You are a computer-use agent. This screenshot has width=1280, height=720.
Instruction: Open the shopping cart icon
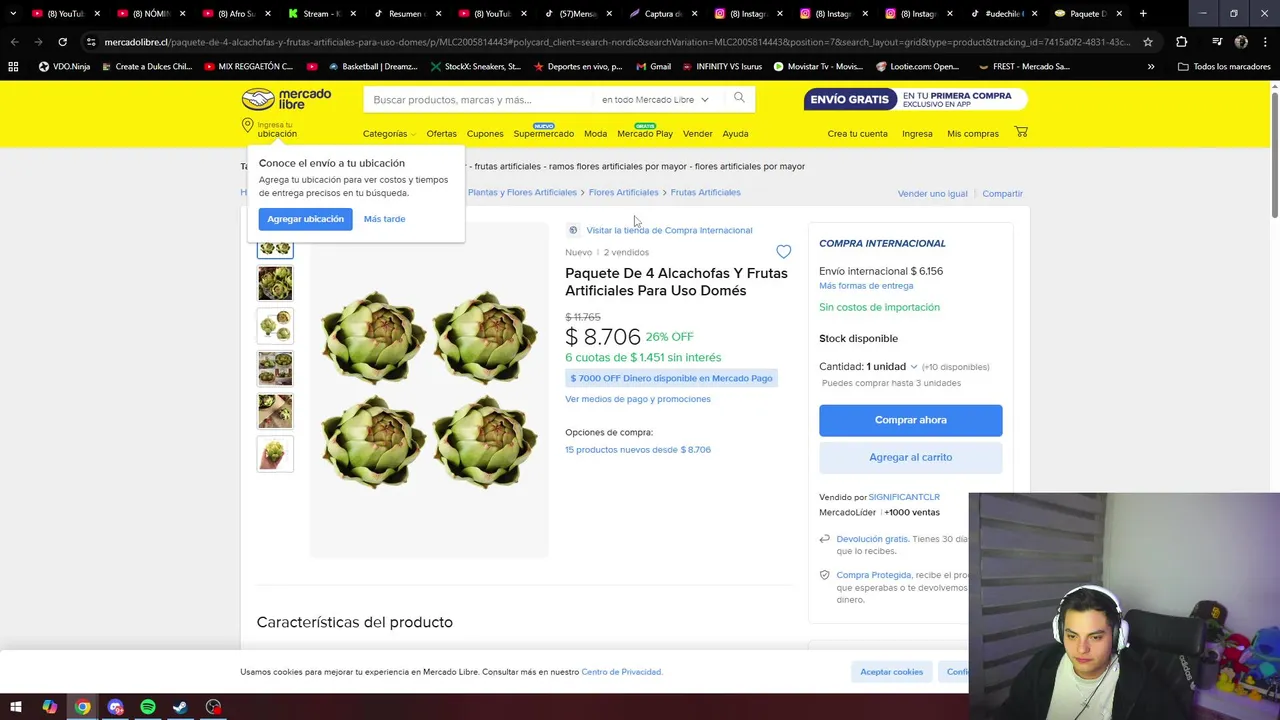tap(1021, 132)
